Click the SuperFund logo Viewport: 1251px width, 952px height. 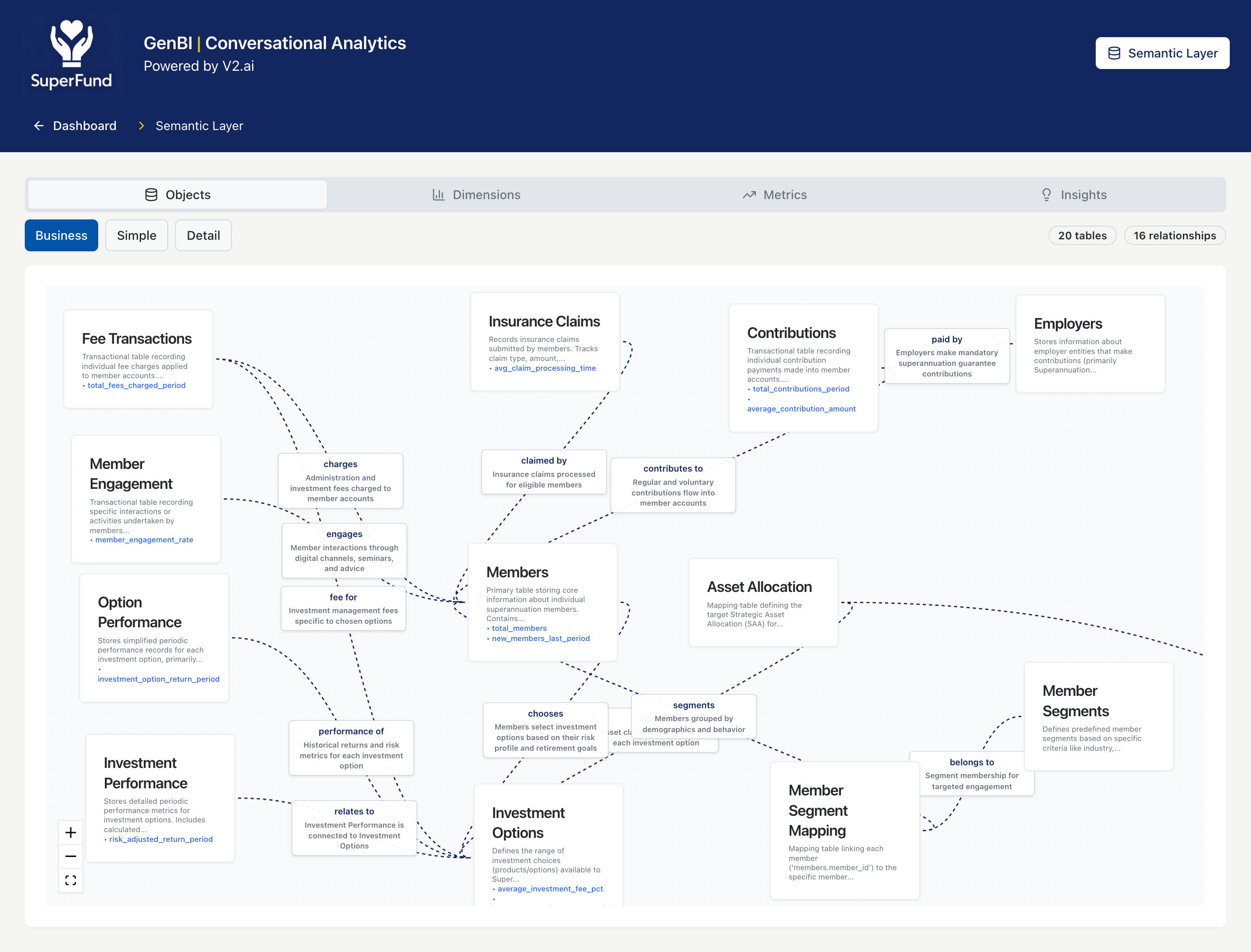tap(71, 54)
